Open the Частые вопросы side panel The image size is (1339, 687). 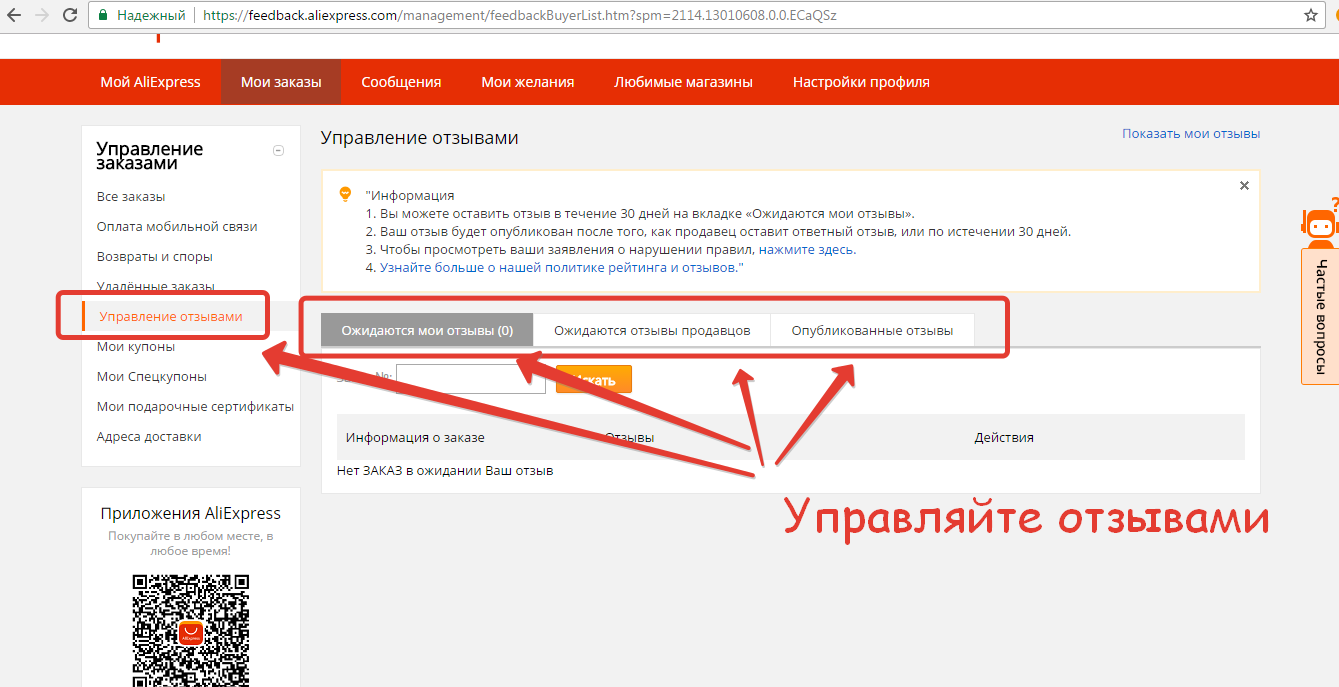(1320, 317)
